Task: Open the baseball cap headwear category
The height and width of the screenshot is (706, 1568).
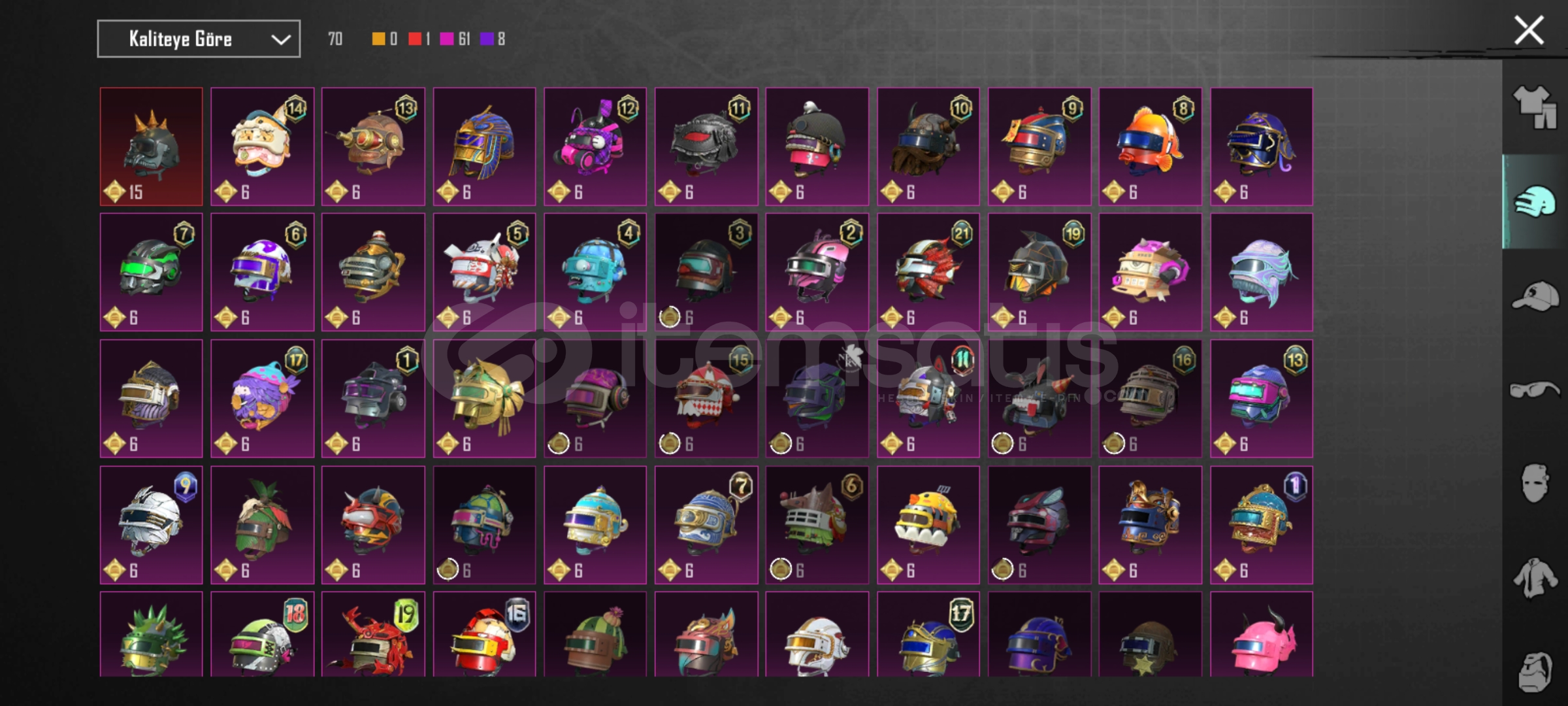Action: 1535,296
